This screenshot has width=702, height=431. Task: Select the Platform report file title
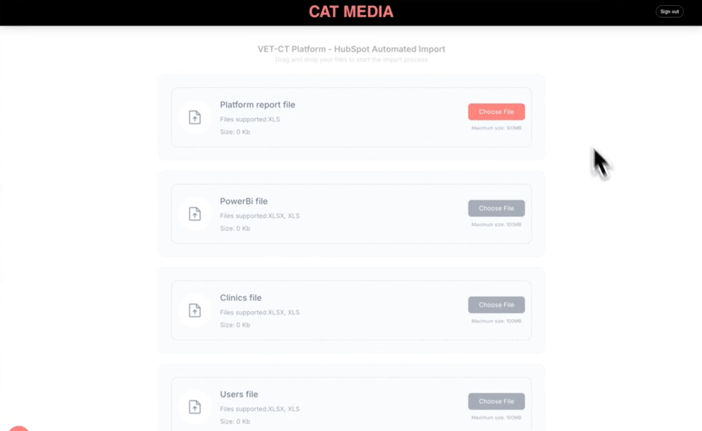tap(257, 105)
